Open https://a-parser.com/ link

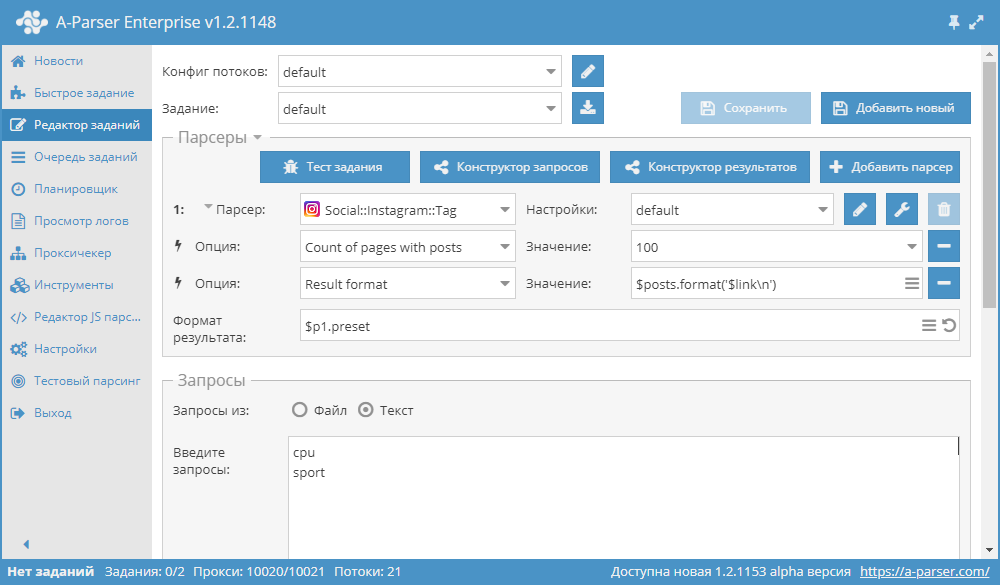[924, 572]
